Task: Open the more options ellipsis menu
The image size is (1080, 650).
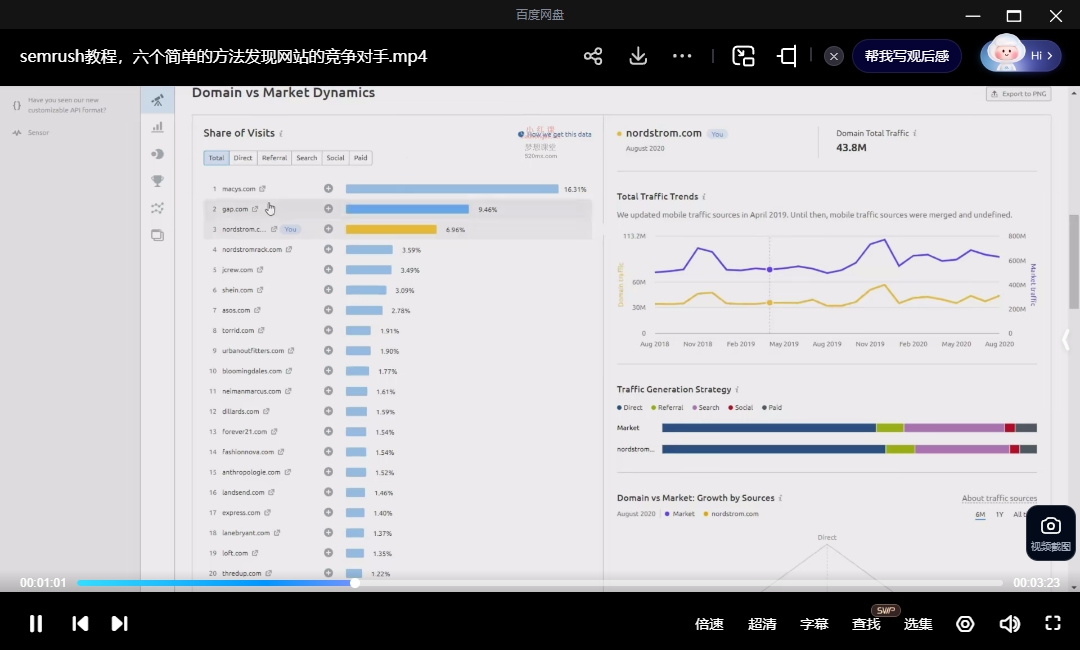Action: coord(682,56)
